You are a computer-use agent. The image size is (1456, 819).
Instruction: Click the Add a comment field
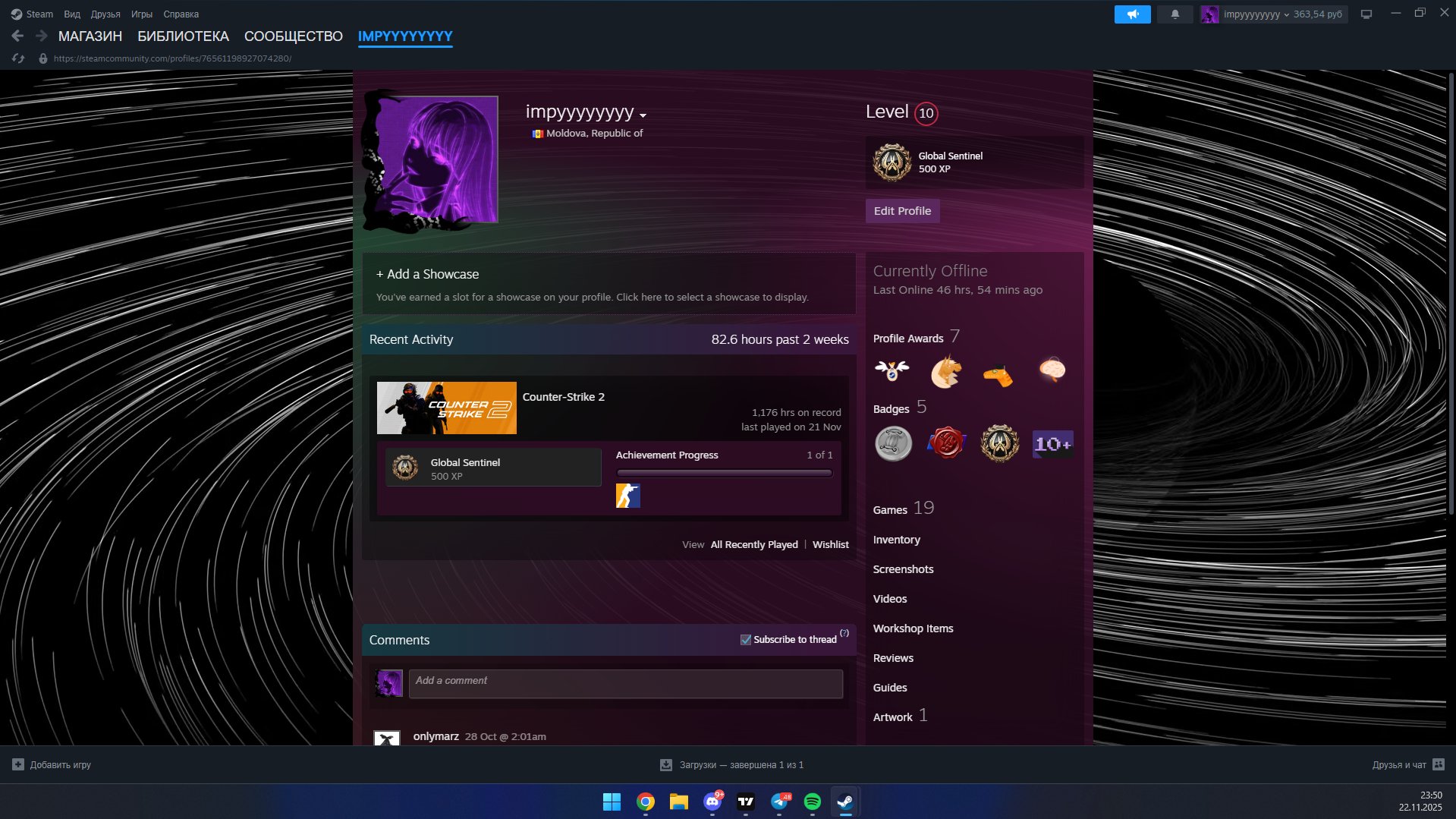pyautogui.click(x=625, y=683)
